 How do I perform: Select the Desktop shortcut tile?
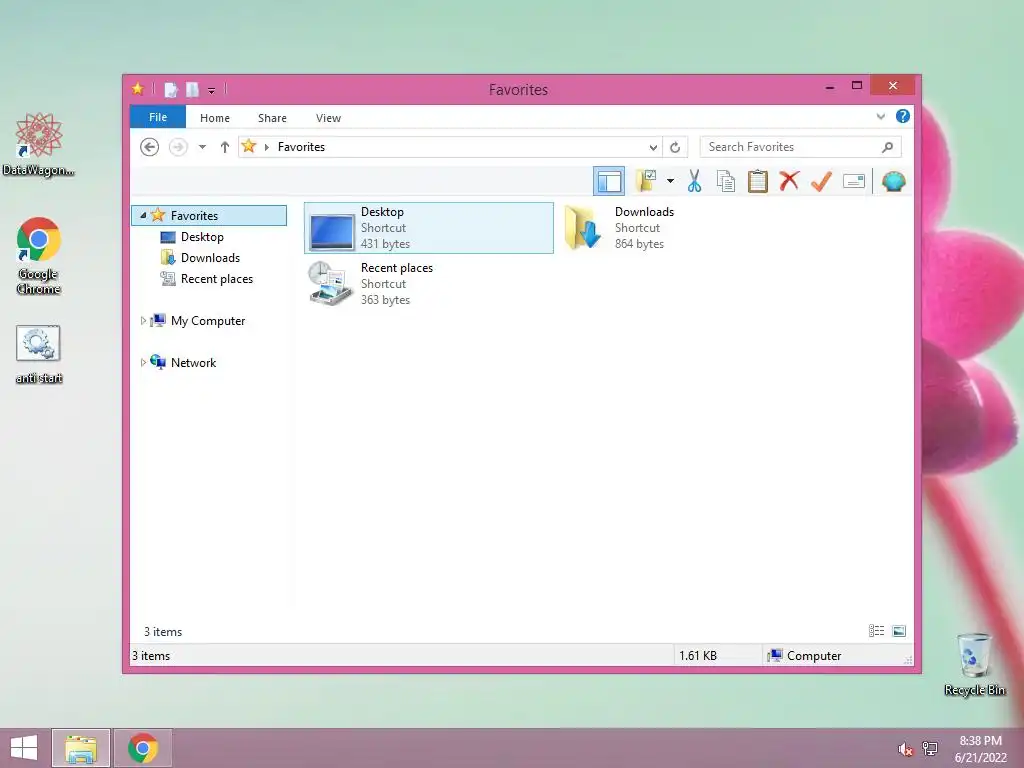[x=428, y=228]
